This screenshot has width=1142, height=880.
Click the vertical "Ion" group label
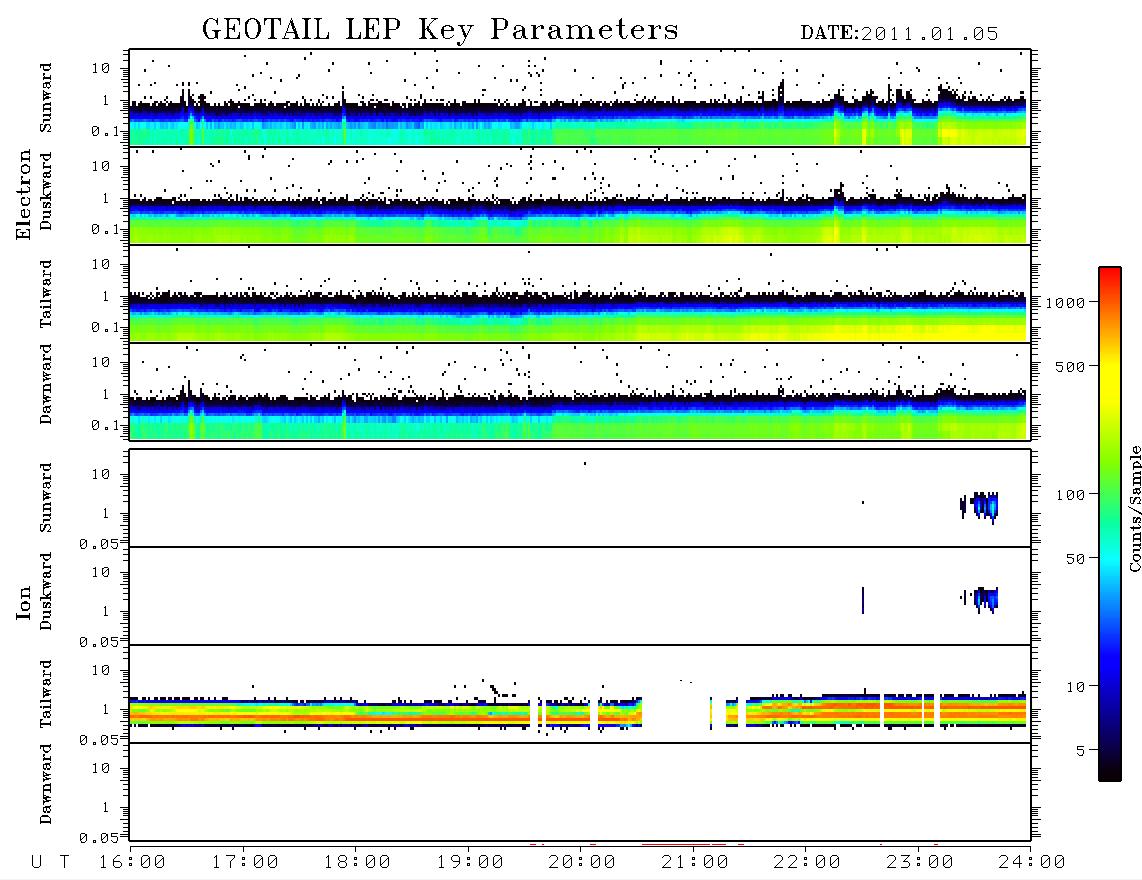pos(24,602)
